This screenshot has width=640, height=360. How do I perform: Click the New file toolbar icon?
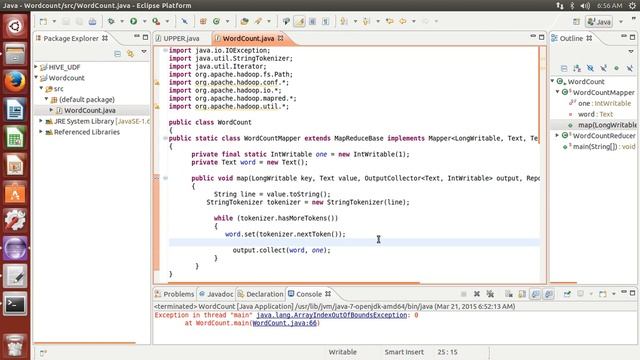(43, 21)
